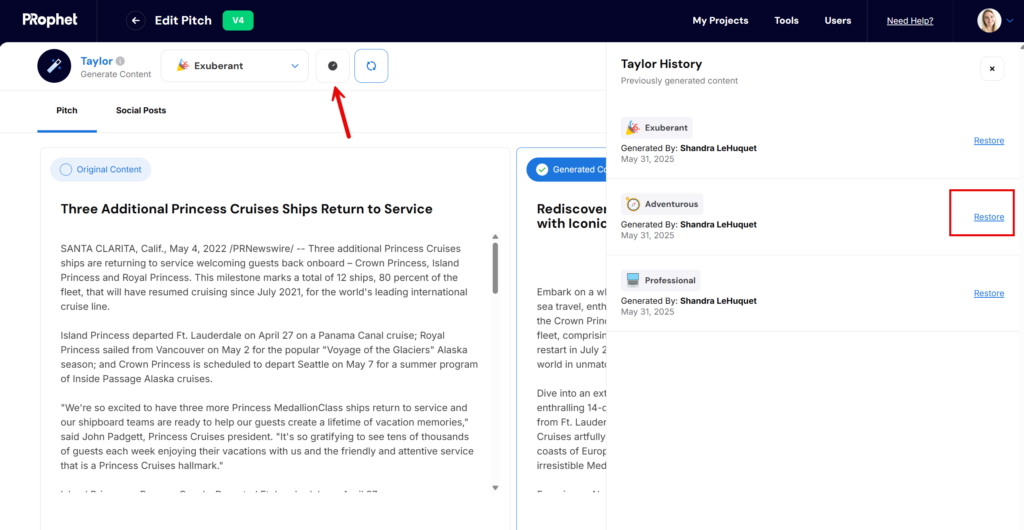Open the user profile avatar

click(989, 21)
